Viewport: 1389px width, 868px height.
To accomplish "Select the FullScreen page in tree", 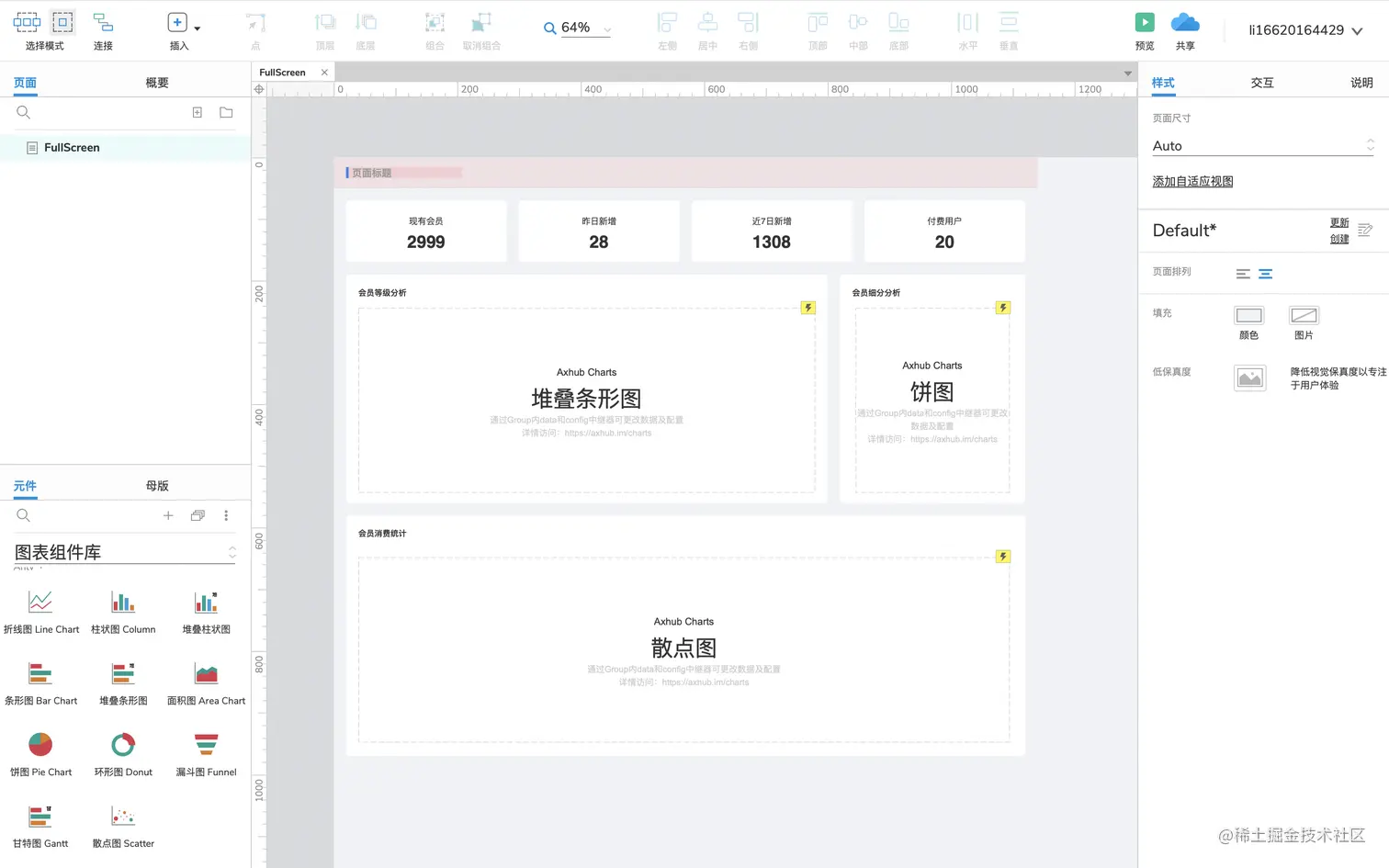I will (125, 147).
